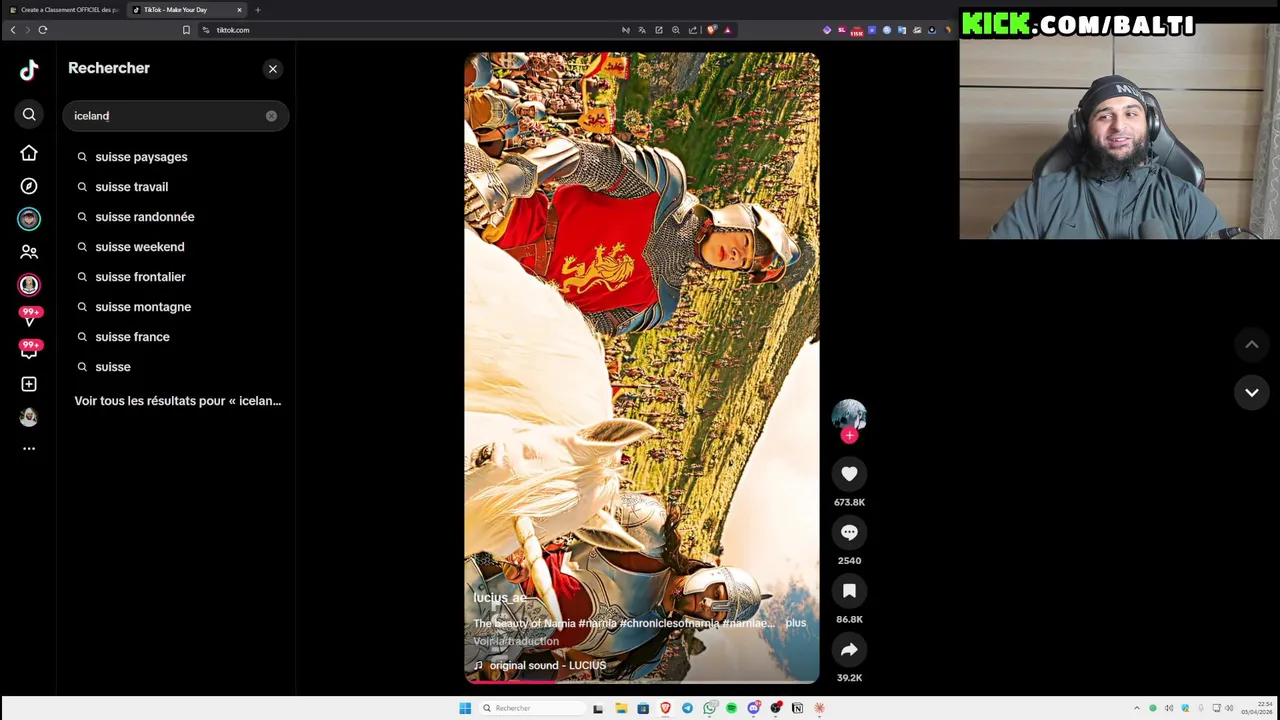Select suggestion suisse montagne
The width and height of the screenshot is (1280, 720).
pyautogui.click(x=143, y=307)
